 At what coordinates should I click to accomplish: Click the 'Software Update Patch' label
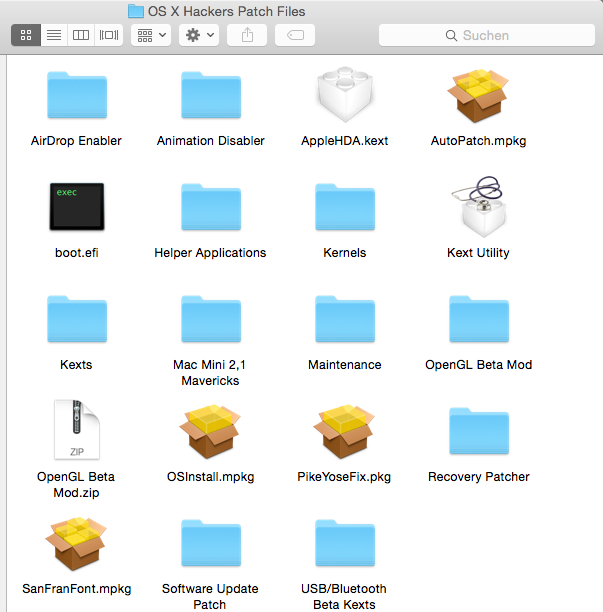tap(210, 596)
